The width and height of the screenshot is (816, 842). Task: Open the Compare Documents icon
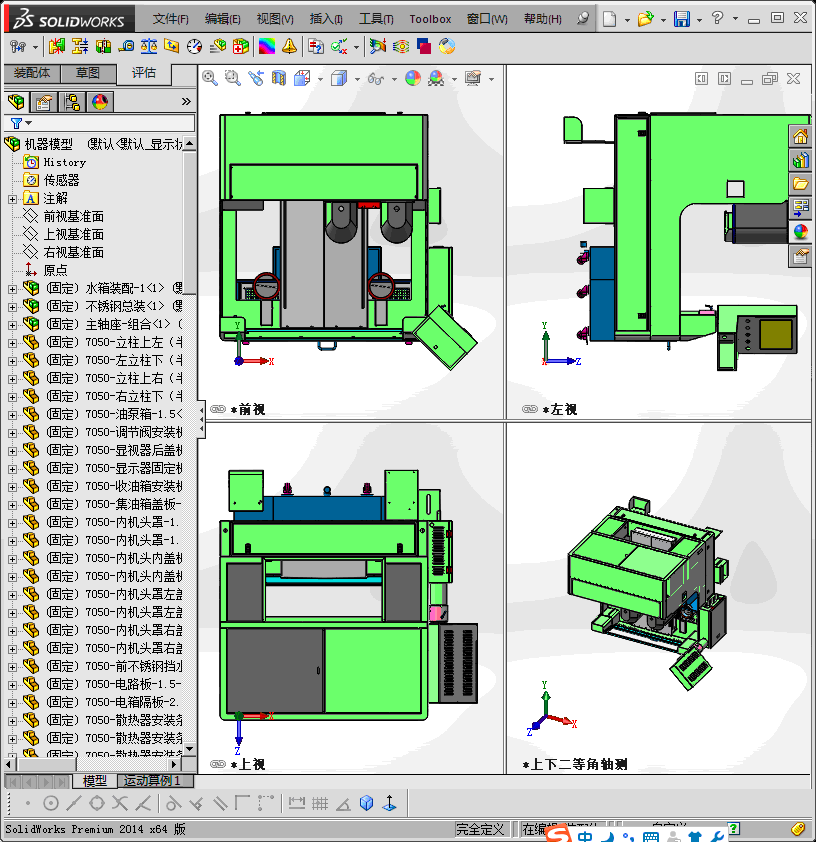pyautogui.click(x=316, y=46)
